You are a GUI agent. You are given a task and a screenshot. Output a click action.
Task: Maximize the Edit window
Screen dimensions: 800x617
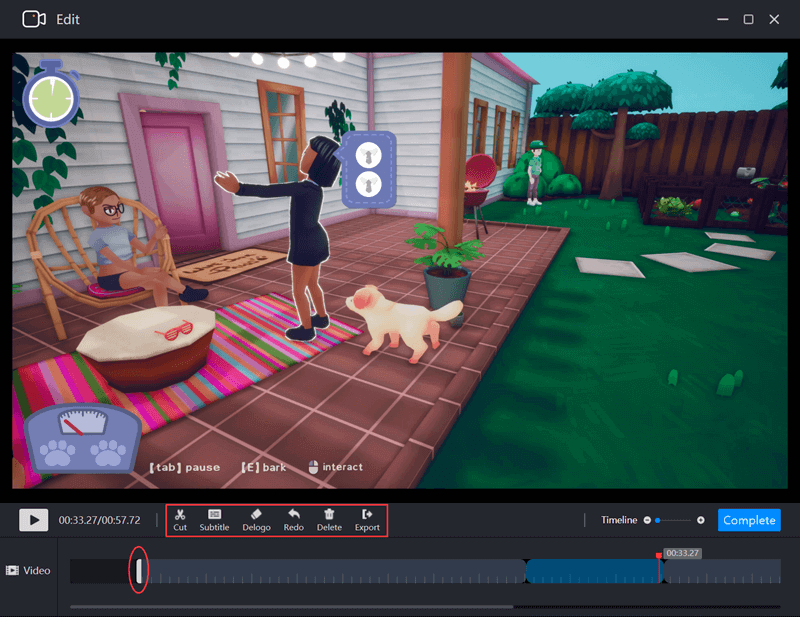[x=748, y=19]
